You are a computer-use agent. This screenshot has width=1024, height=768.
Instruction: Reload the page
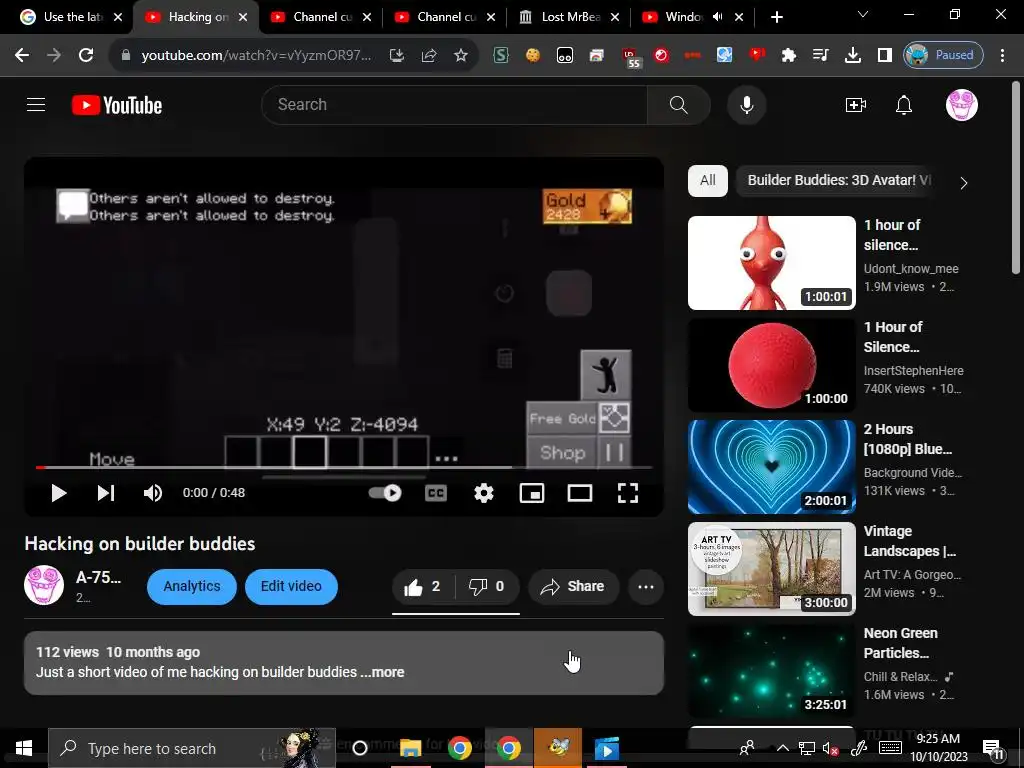coord(86,55)
